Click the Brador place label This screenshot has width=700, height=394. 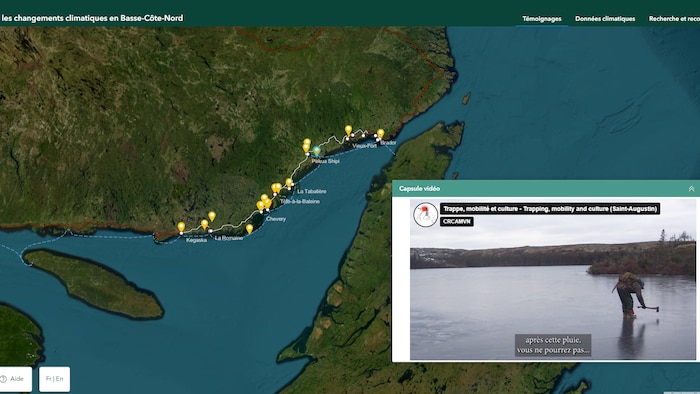388,143
